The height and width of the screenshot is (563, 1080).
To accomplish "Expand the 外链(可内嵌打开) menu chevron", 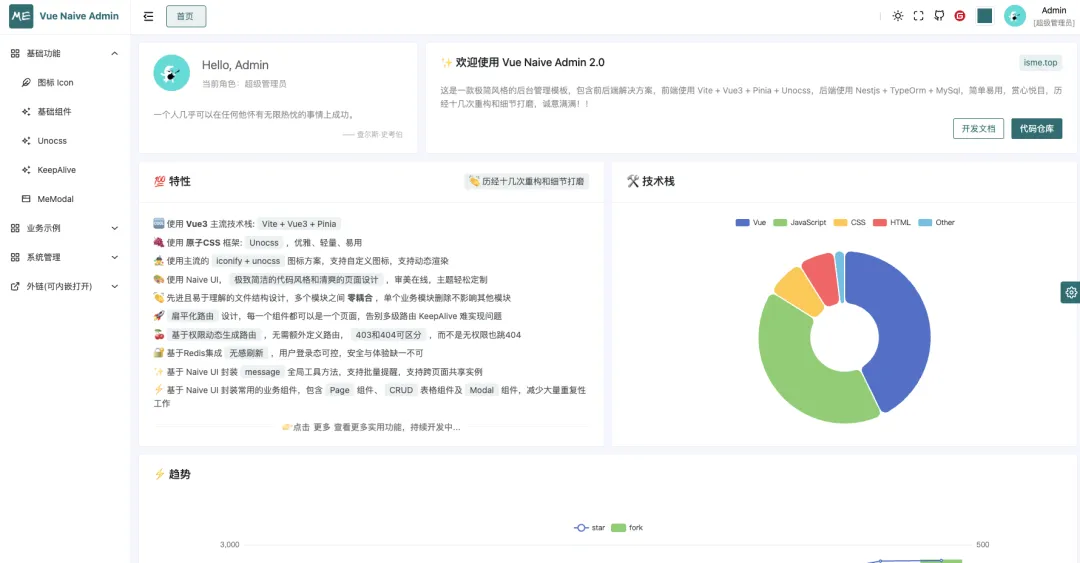I will tap(114, 286).
